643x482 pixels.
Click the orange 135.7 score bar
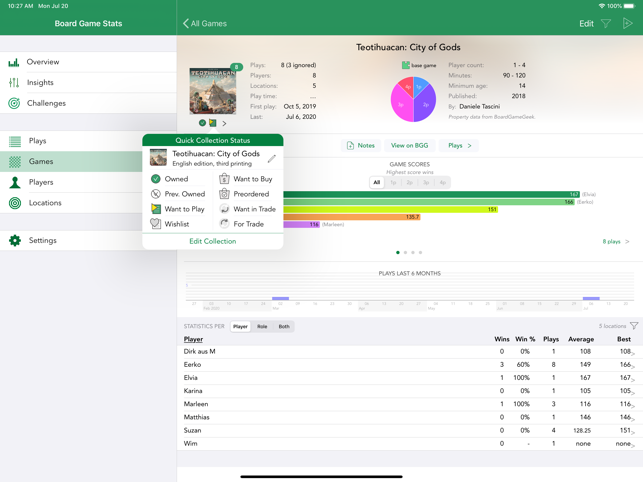[352, 217]
